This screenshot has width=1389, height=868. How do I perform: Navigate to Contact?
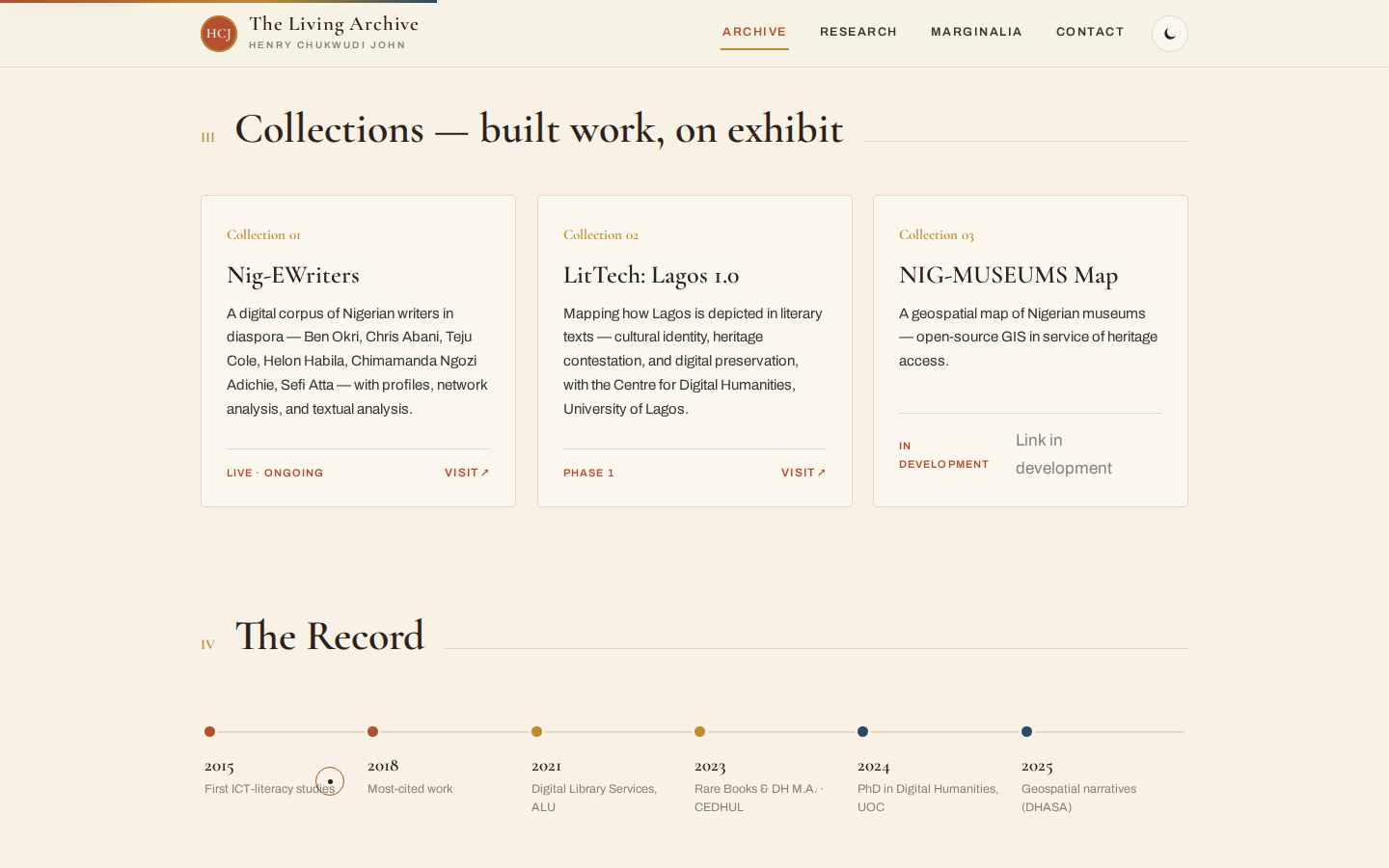pyautogui.click(x=1090, y=32)
